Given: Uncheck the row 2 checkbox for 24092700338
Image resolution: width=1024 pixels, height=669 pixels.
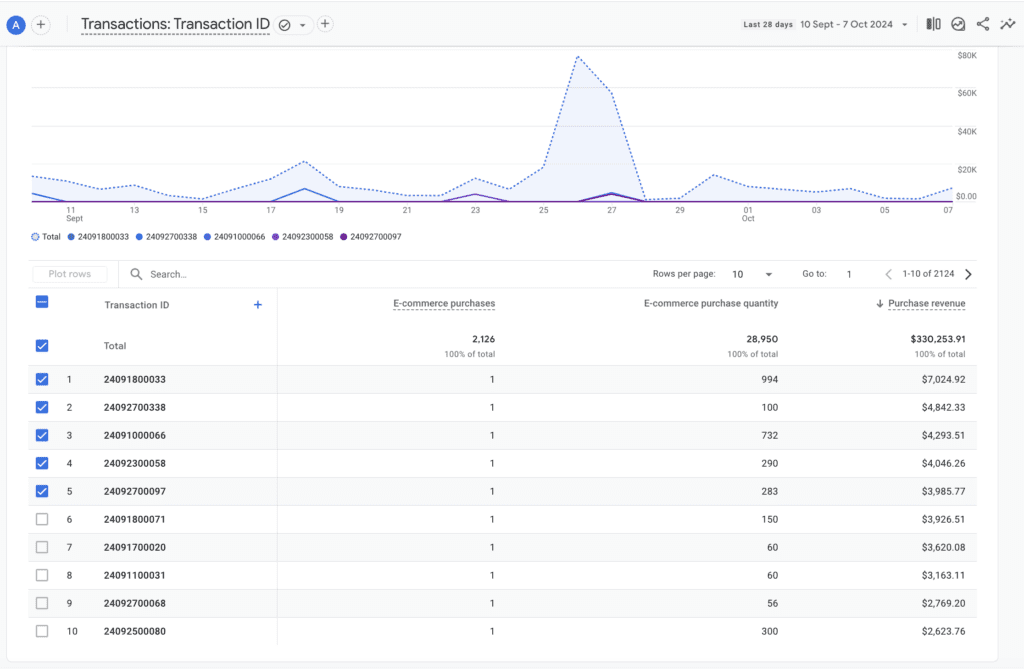Looking at the screenshot, I should click(42, 407).
